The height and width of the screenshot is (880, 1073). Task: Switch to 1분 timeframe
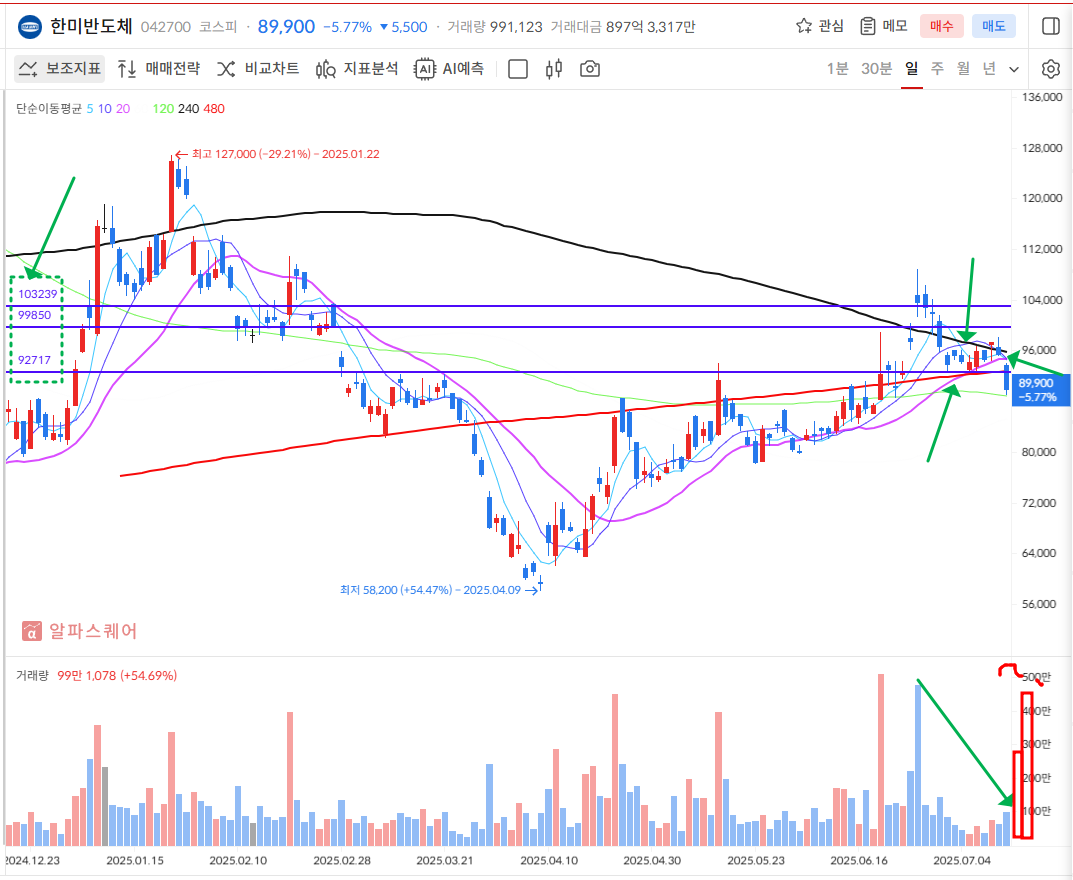click(837, 68)
